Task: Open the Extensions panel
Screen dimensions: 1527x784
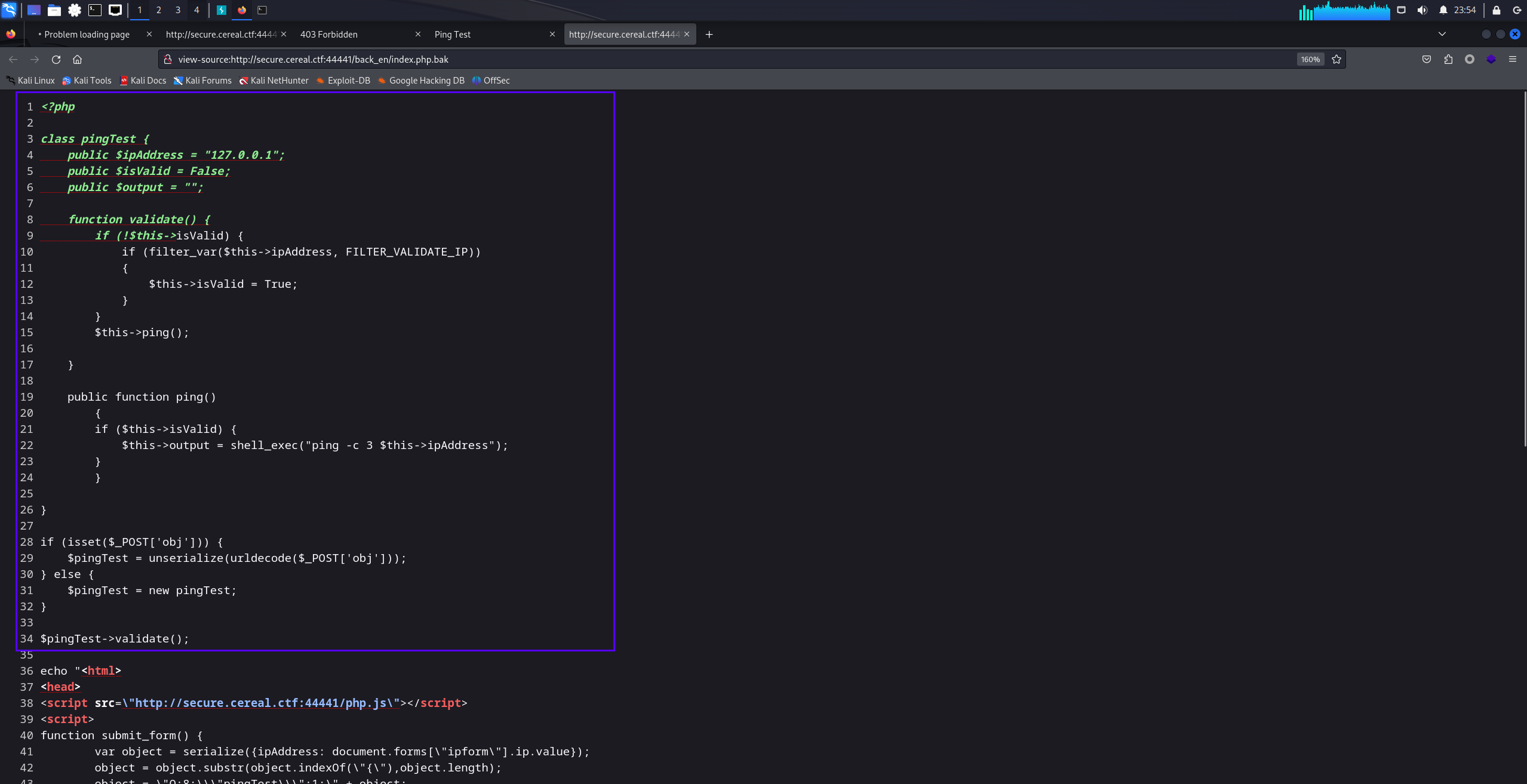Action: click(1448, 59)
